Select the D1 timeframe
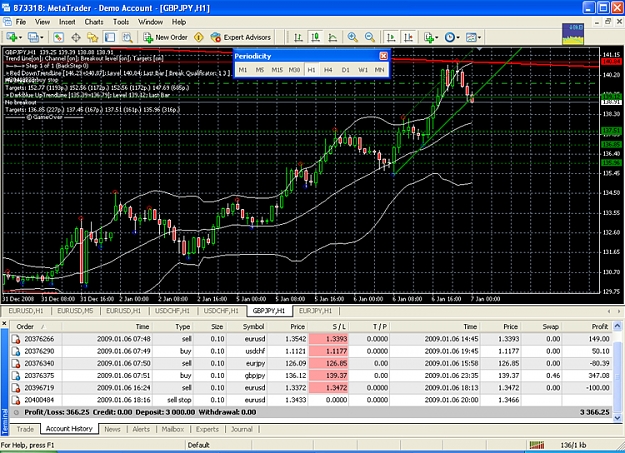The width and height of the screenshot is (625, 453). 345,70
